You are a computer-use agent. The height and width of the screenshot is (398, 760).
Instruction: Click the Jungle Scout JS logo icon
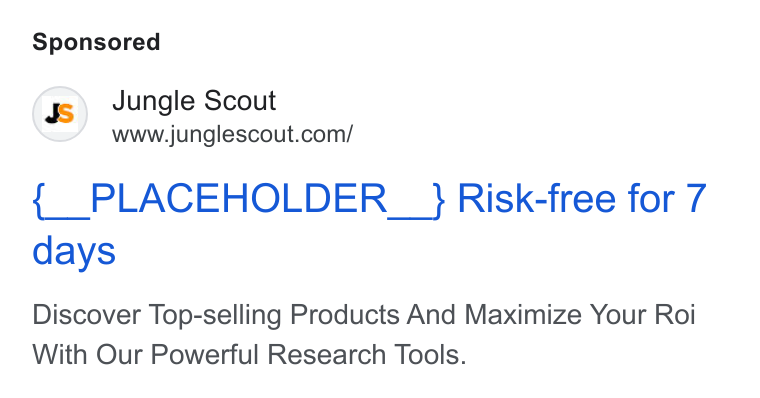60,114
